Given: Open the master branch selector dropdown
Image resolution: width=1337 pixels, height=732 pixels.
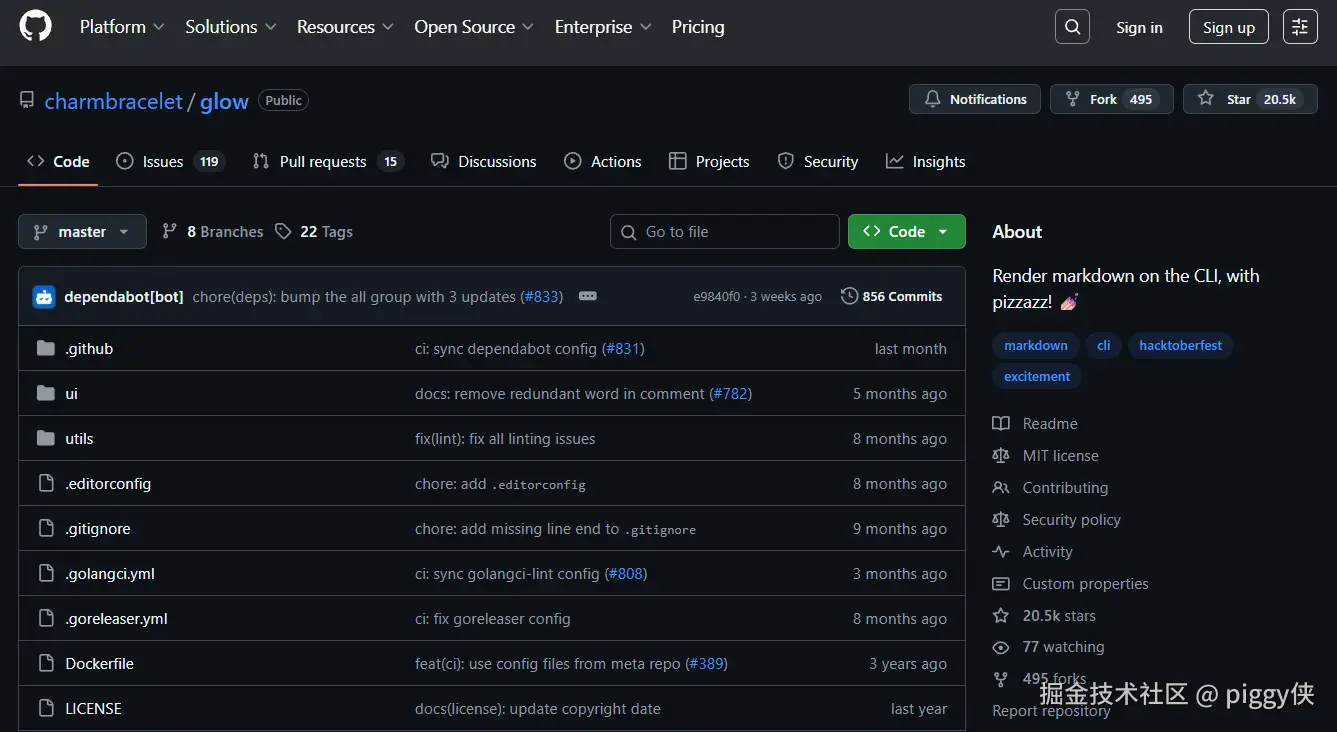Looking at the screenshot, I should tap(82, 232).
